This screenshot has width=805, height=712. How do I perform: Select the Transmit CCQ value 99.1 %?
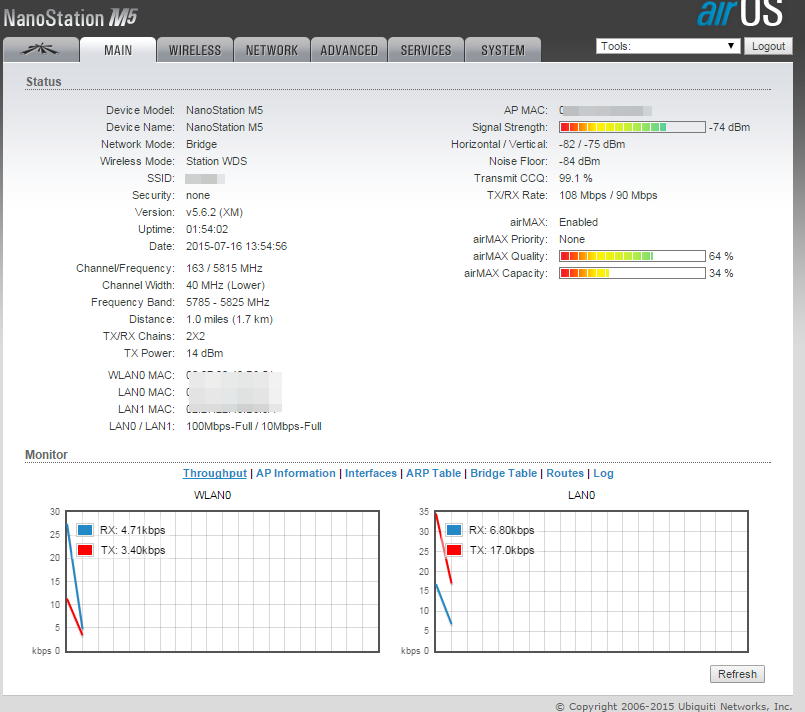(x=576, y=178)
